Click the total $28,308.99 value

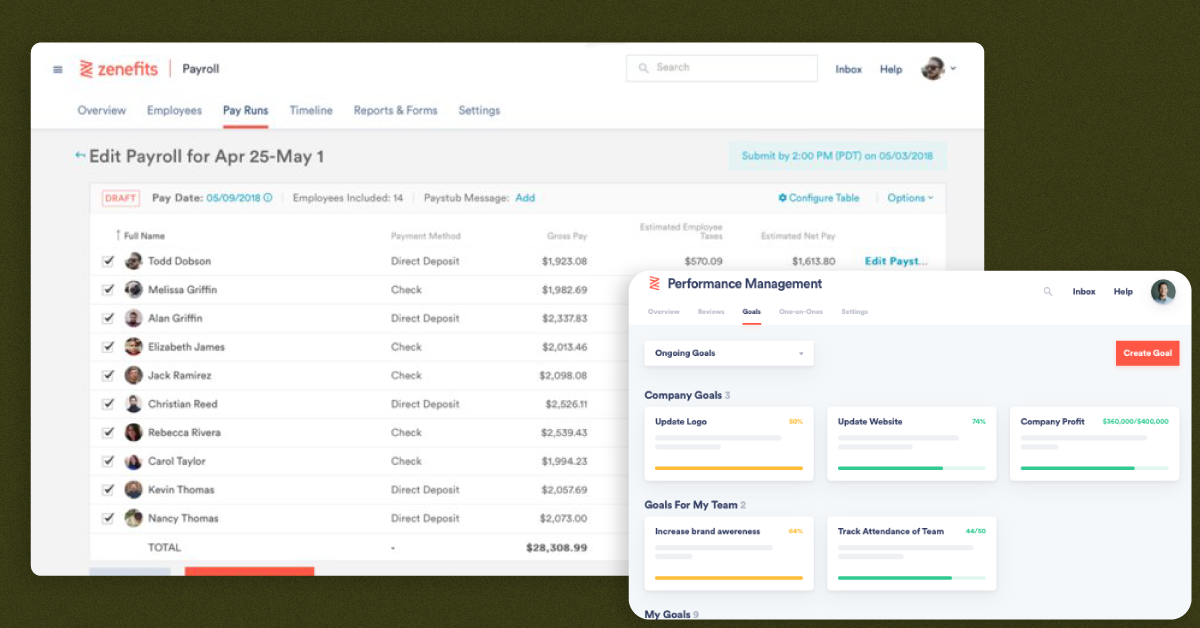557,548
